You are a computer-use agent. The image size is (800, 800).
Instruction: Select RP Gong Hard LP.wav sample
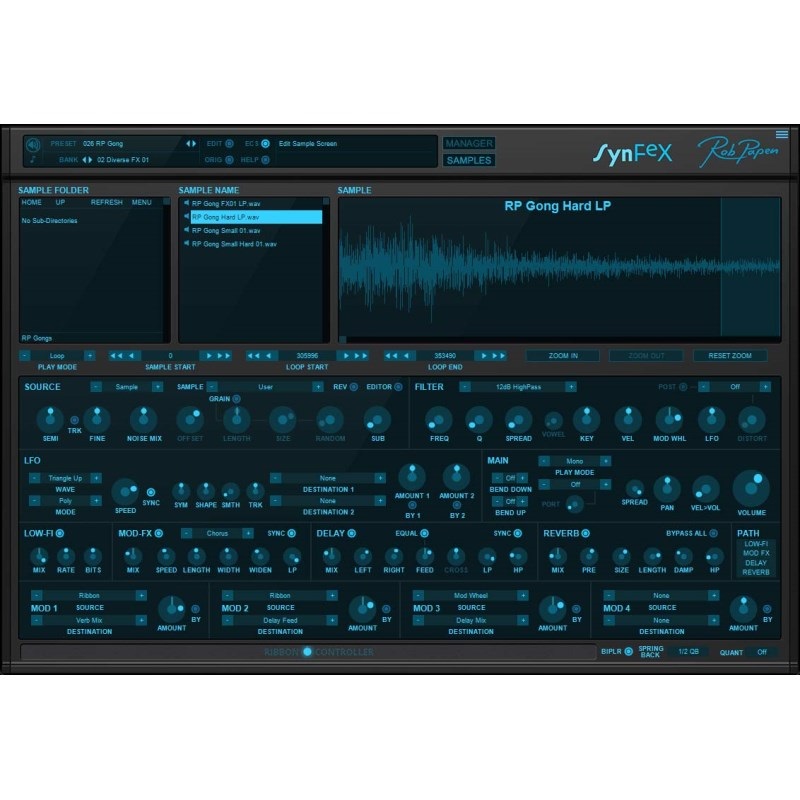pyautogui.click(x=256, y=217)
